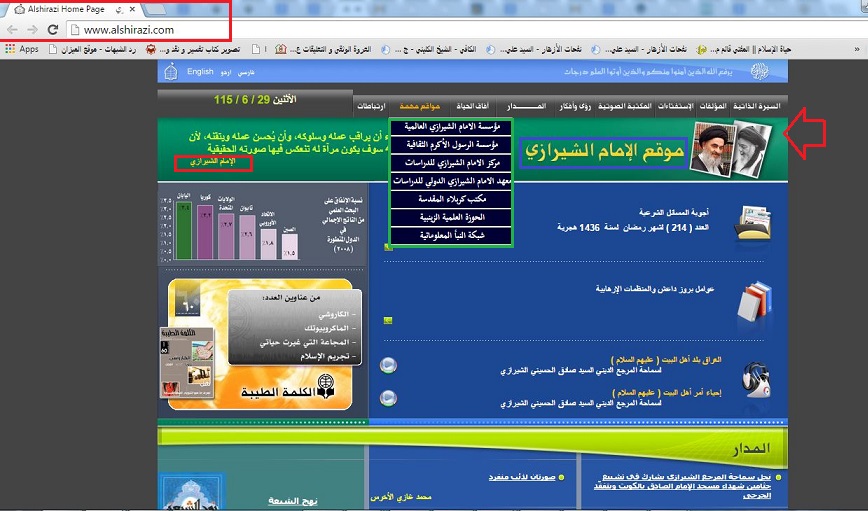Open the الإستفتاءات menu
The width and height of the screenshot is (868, 511).
pos(675,106)
